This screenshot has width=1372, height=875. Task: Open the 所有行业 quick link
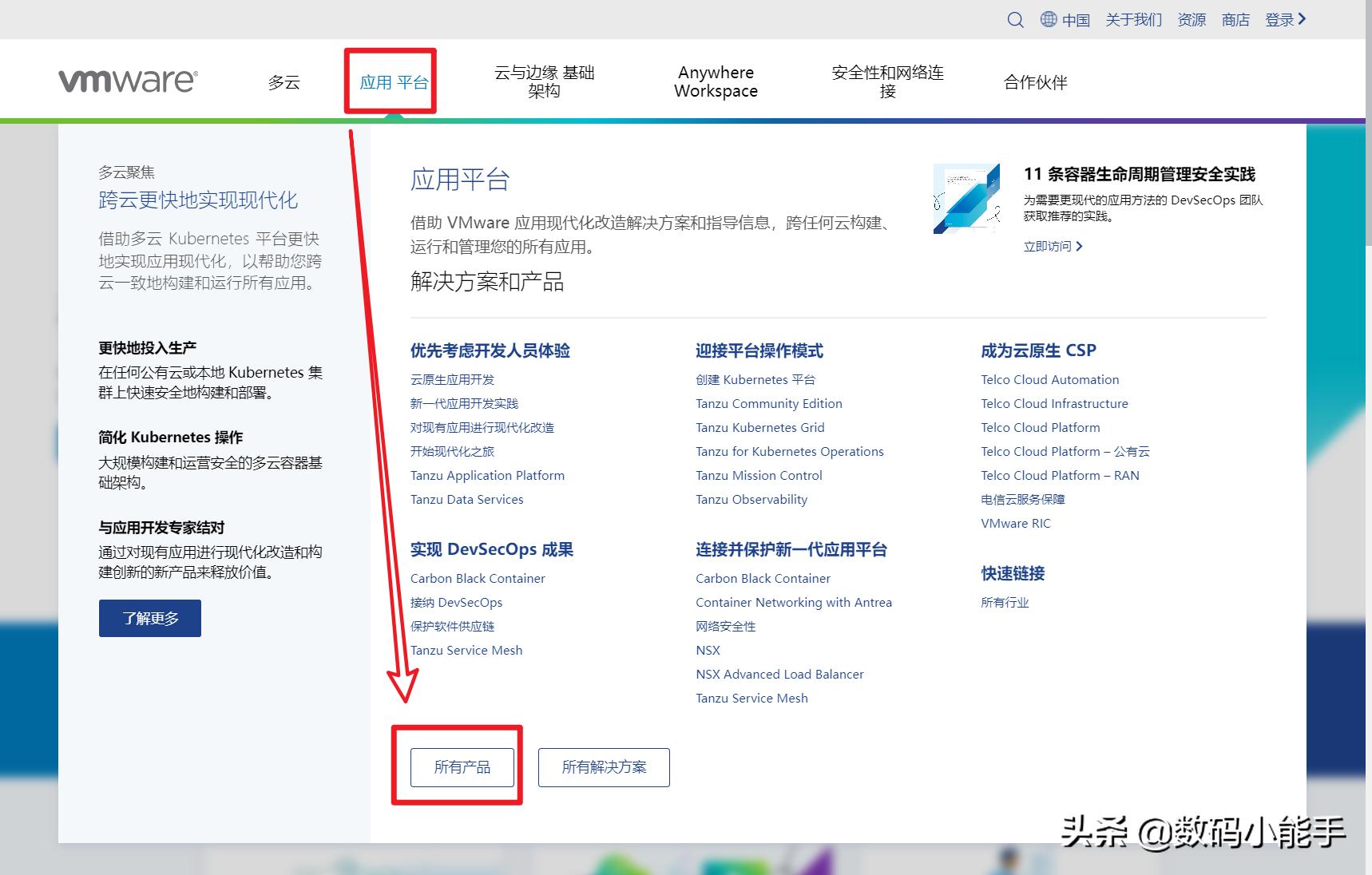(1005, 603)
